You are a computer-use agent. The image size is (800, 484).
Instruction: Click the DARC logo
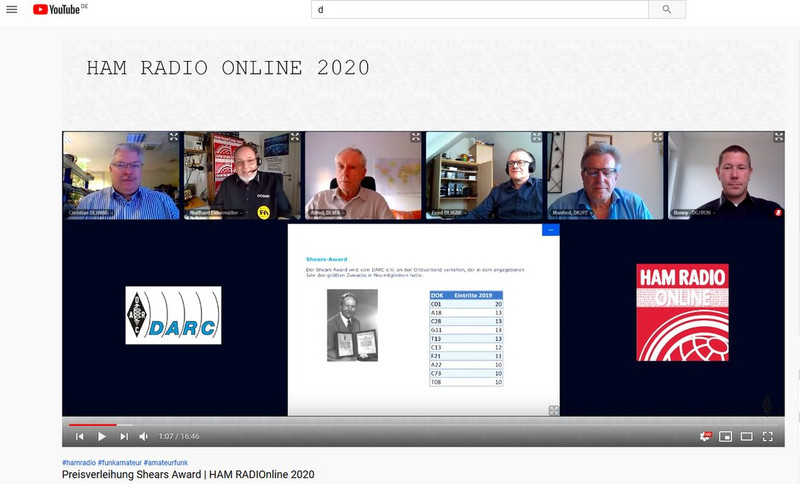(173, 315)
